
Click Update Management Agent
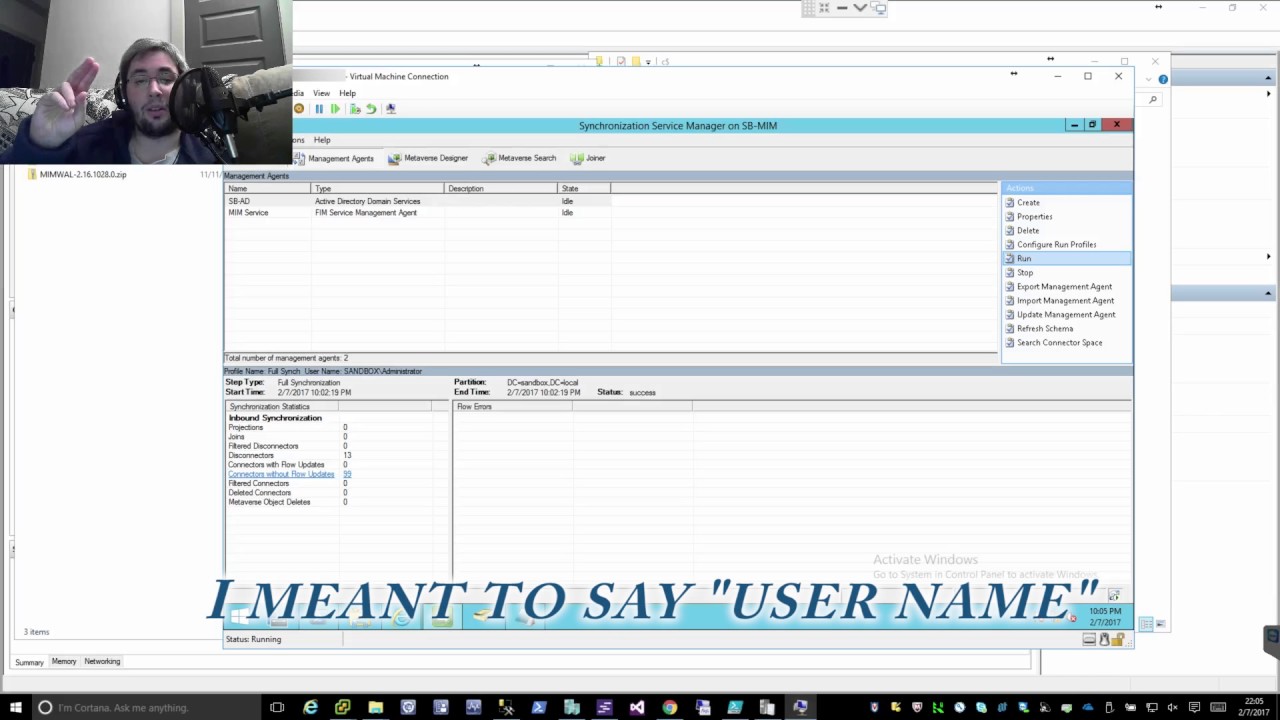click(x=1066, y=315)
